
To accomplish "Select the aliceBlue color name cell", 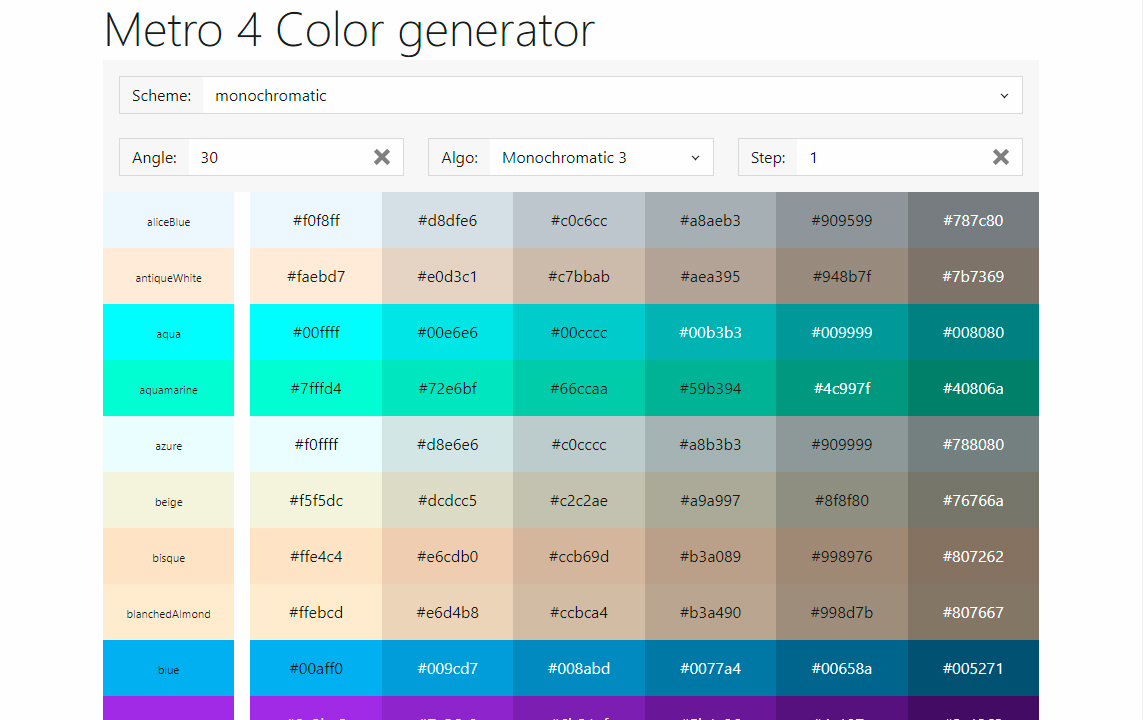I will (x=168, y=221).
